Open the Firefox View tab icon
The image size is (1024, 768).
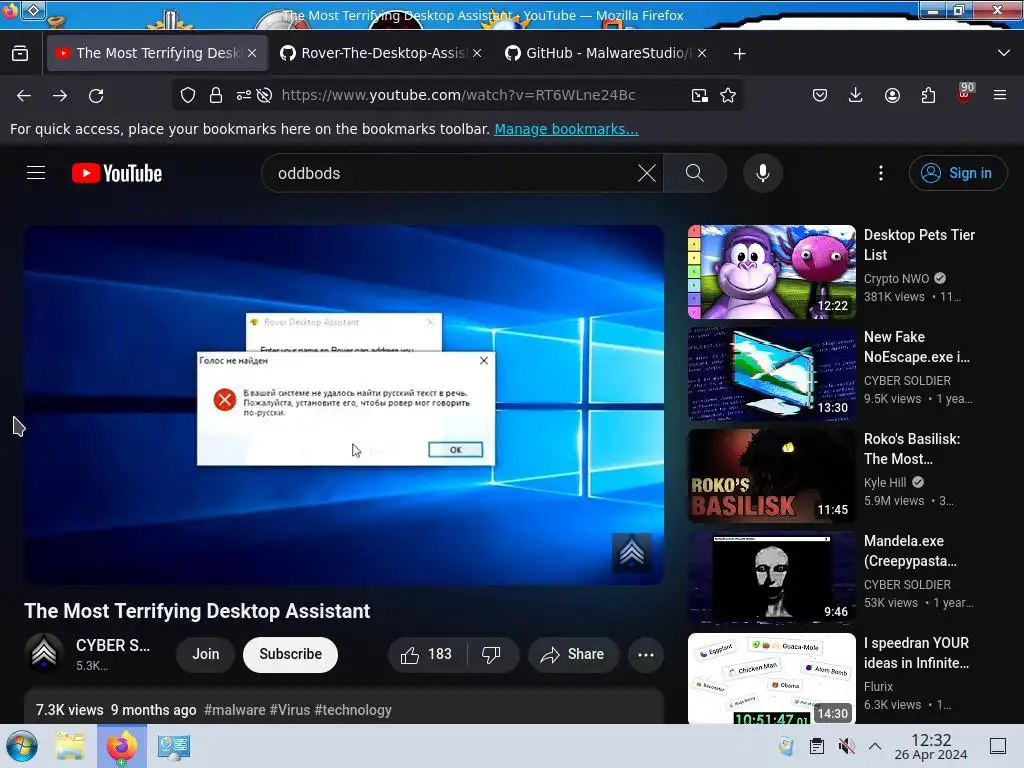pos(20,54)
